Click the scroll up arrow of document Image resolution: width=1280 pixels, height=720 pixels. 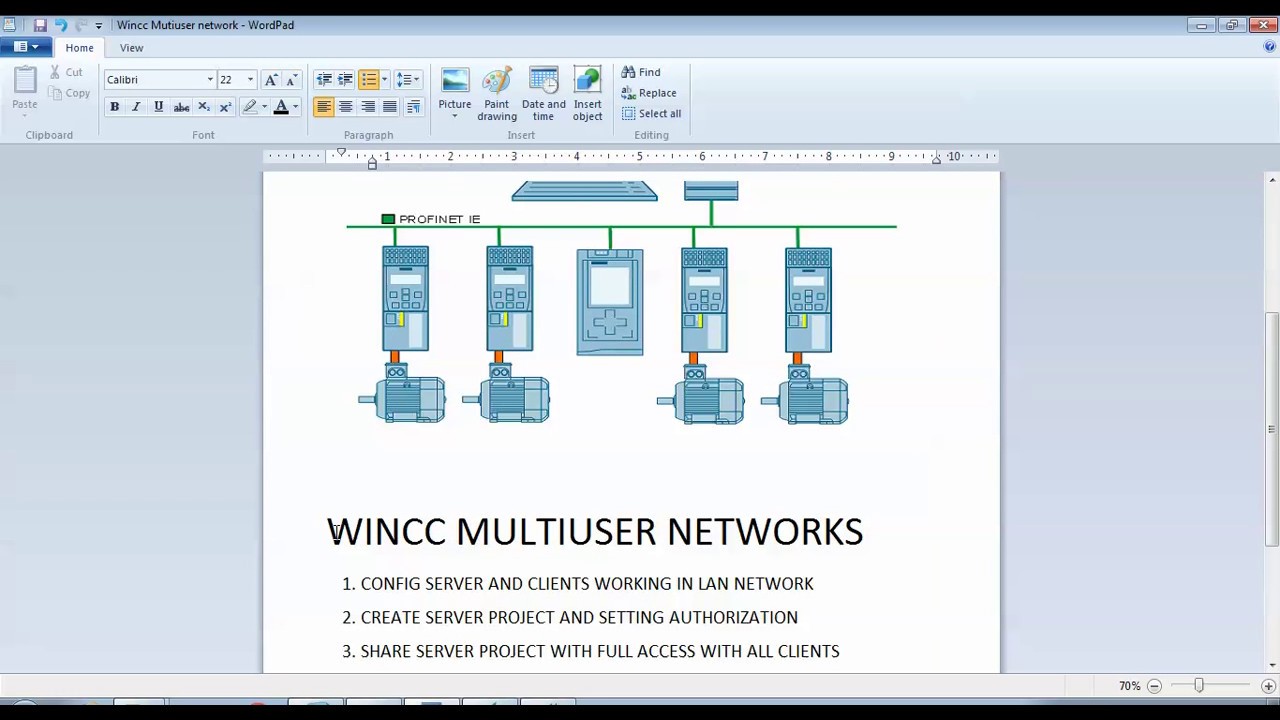[x=1271, y=180]
